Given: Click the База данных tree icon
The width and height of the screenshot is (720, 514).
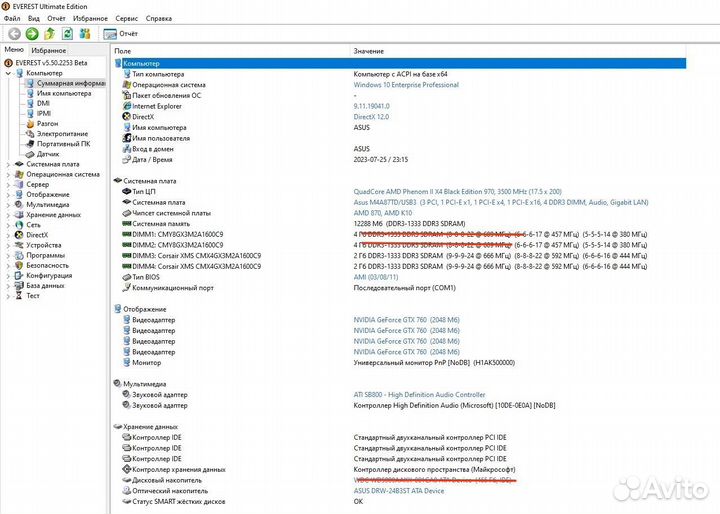Looking at the screenshot, I should click(x=19, y=286).
